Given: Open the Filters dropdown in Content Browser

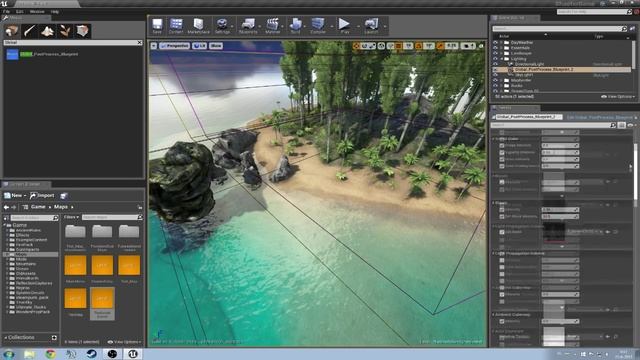Looking at the screenshot, I should (71, 217).
